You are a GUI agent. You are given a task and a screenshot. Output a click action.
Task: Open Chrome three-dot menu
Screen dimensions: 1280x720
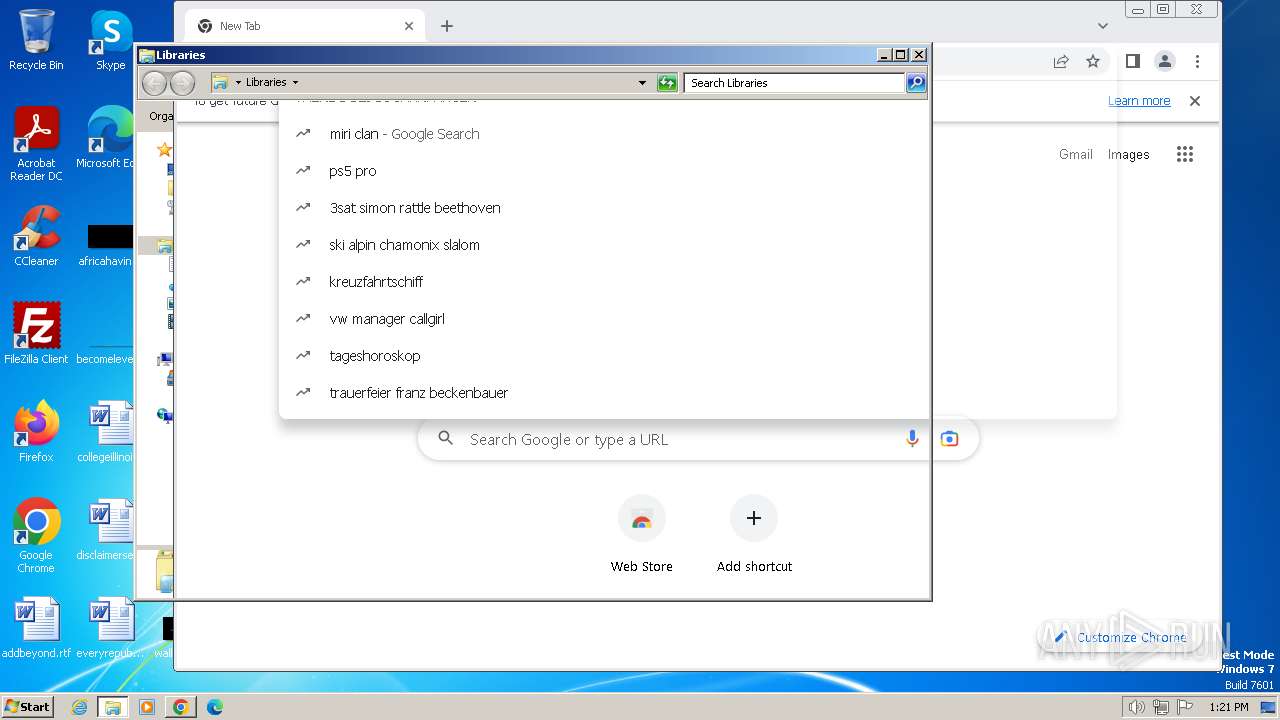tap(1197, 61)
